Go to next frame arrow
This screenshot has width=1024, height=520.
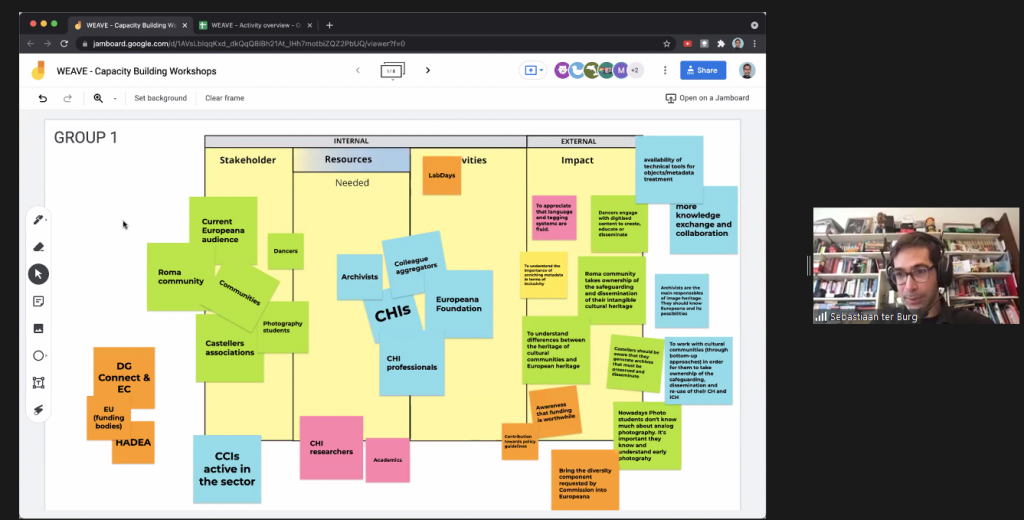tap(428, 71)
